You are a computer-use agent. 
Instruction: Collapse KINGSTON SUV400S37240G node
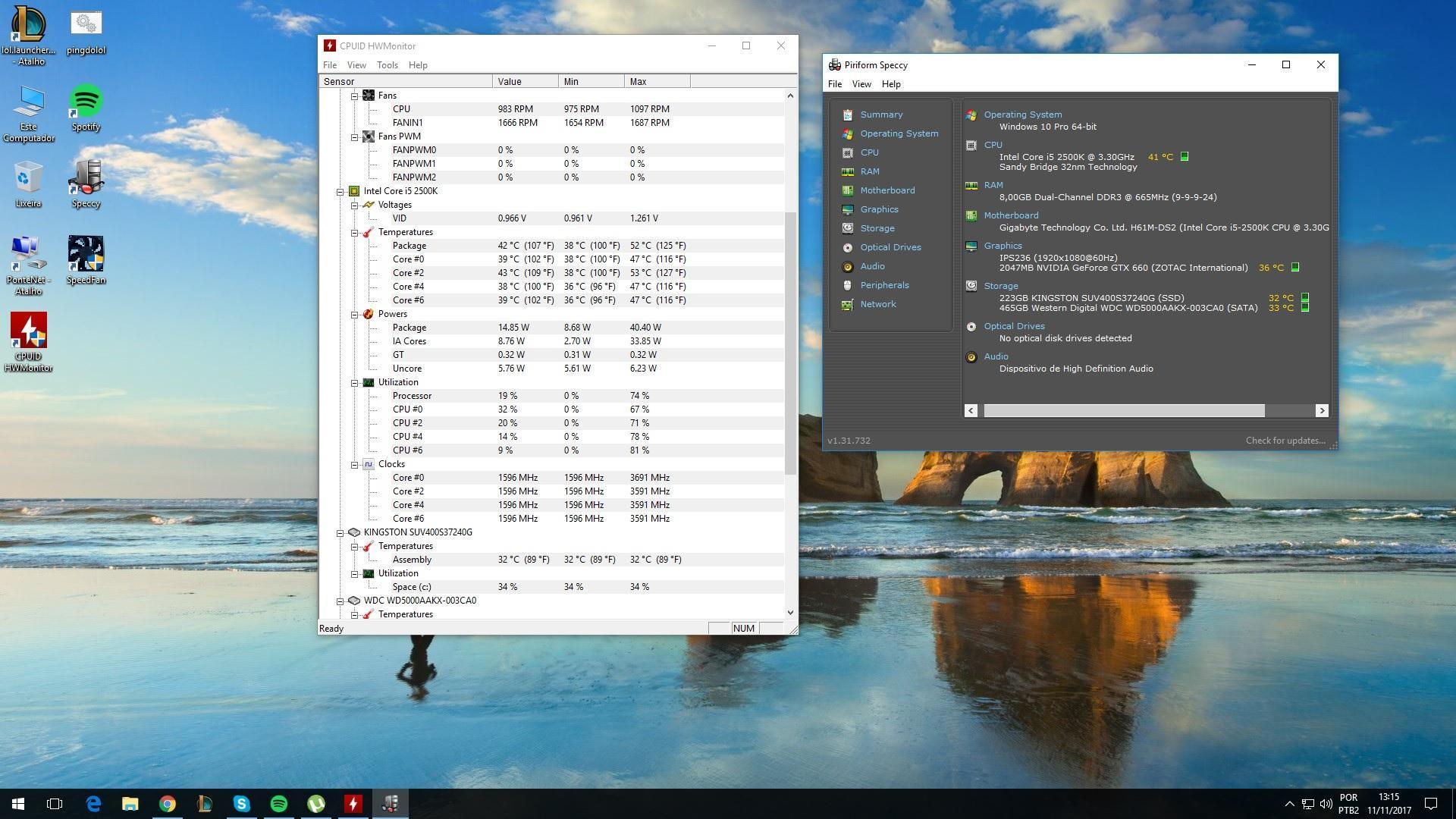340,532
